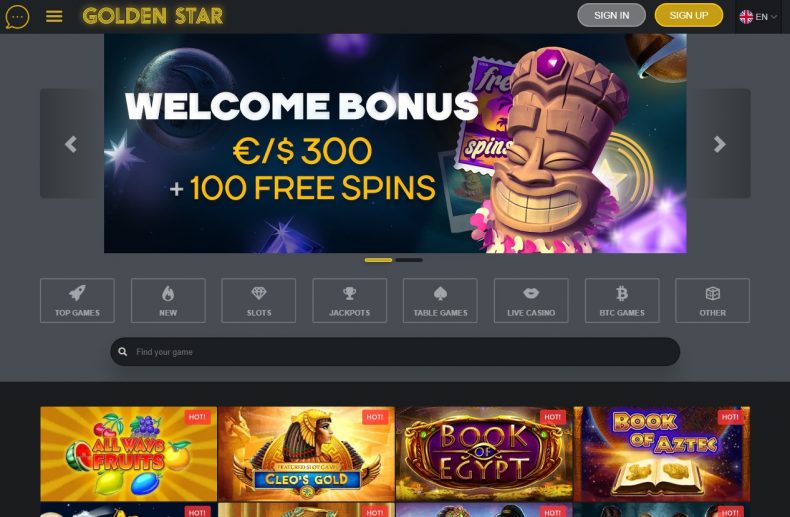Image resolution: width=790 pixels, height=517 pixels.
Task: Open Live Casino lips category
Action: pos(531,300)
